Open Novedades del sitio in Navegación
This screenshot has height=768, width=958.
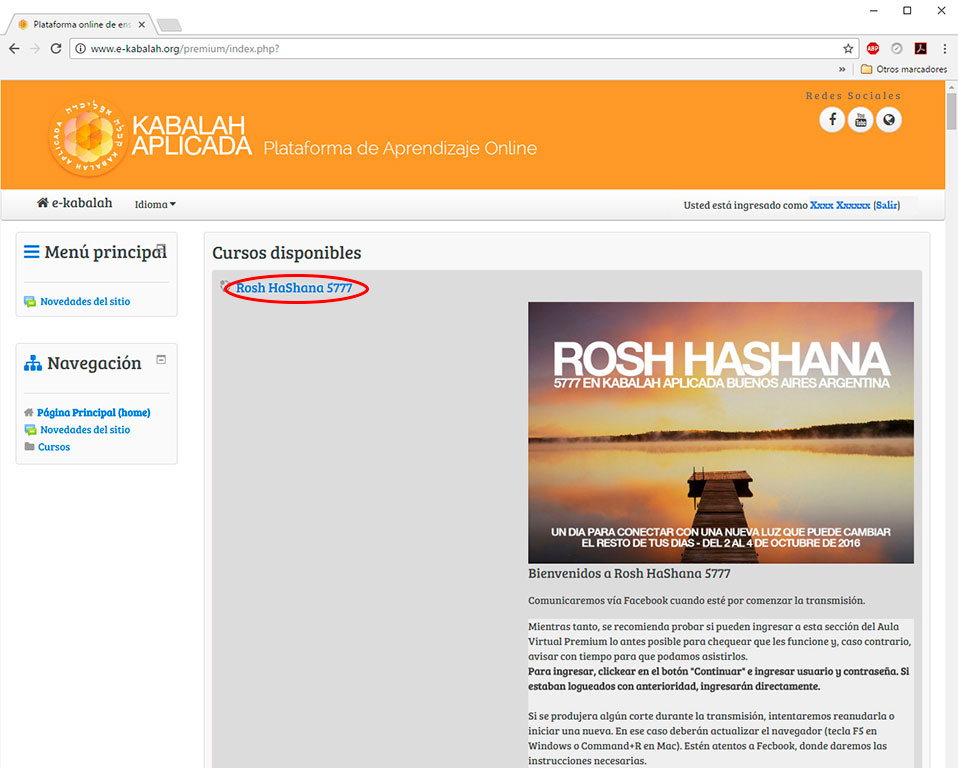tap(85, 430)
